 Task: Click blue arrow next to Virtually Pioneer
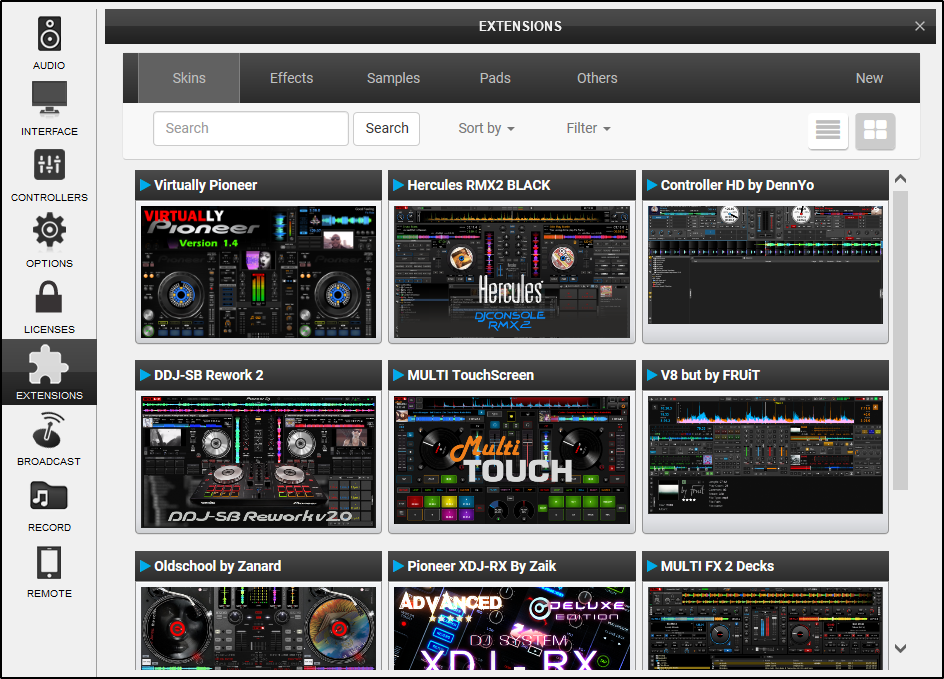click(145, 185)
